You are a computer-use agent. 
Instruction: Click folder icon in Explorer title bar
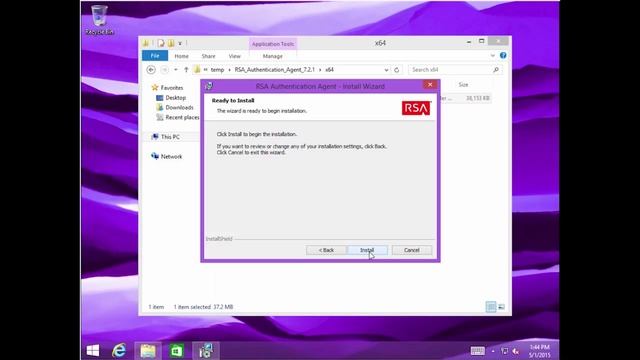146,43
